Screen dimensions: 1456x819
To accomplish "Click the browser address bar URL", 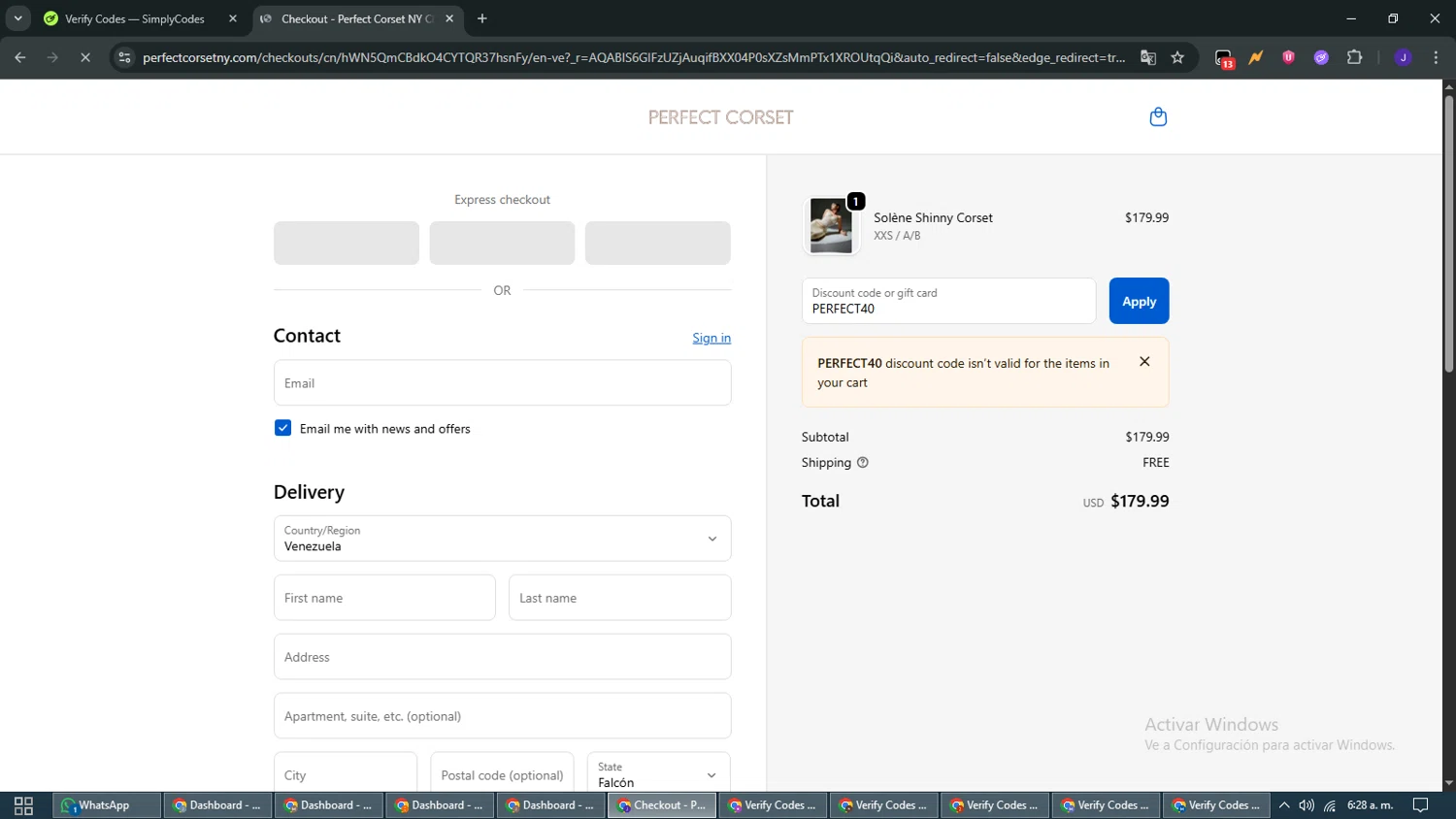I will point(634,57).
